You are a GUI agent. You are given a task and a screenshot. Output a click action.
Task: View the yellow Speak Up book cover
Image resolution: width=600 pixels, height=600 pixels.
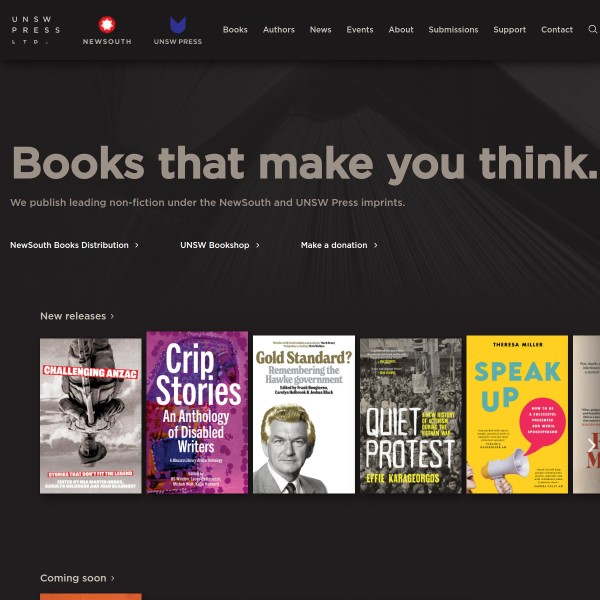pos(517,414)
